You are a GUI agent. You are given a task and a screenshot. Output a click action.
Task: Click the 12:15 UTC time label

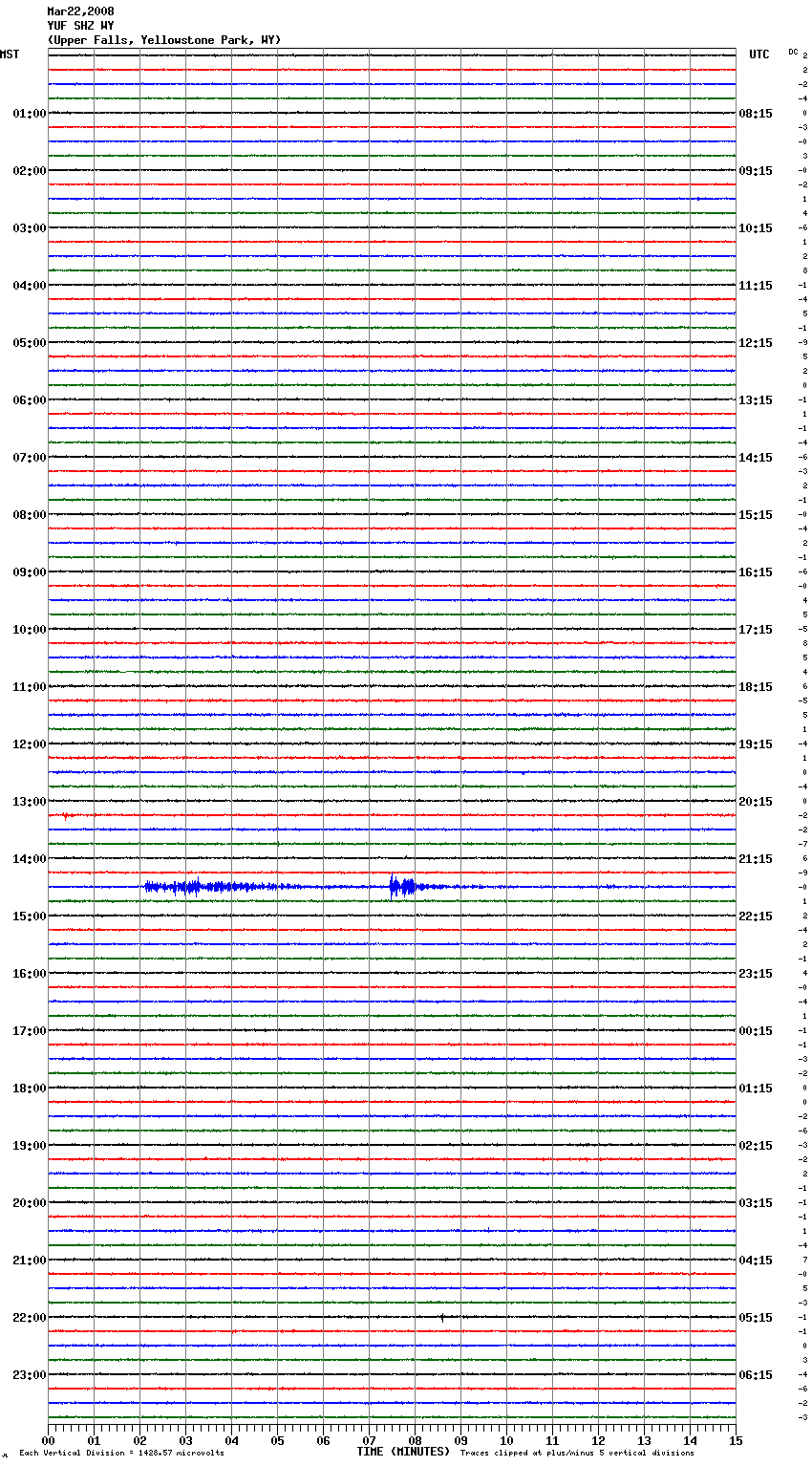coord(756,343)
